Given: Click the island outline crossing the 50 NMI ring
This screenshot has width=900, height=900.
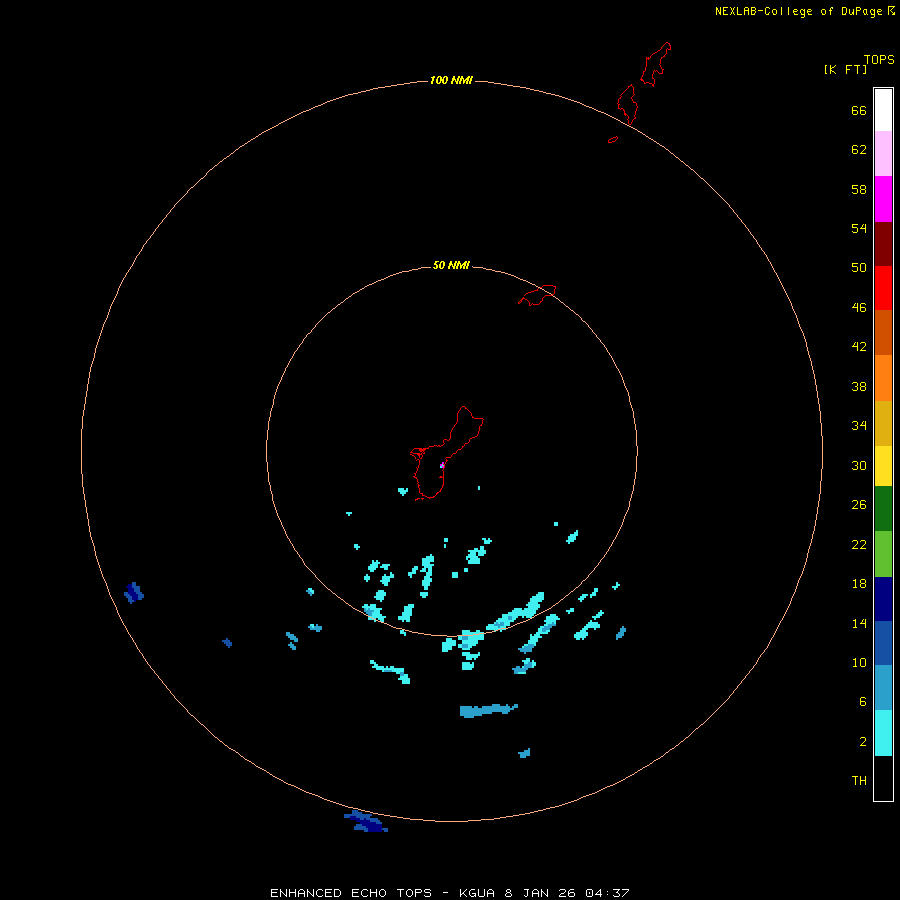Looking at the screenshot, I should coord(537,295).
